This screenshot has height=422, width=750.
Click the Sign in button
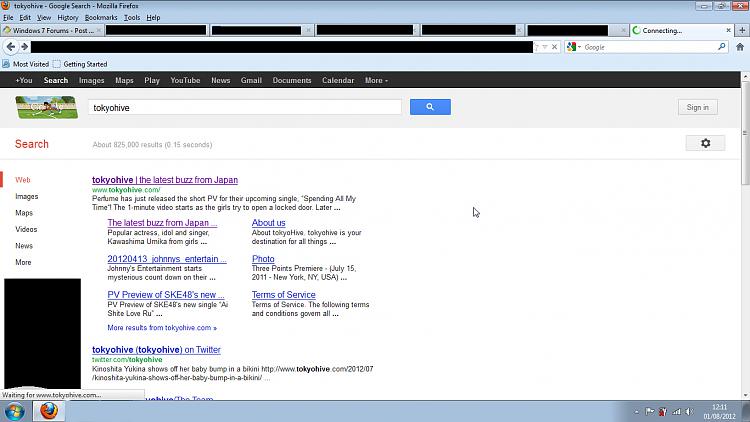tap(697, 107)
